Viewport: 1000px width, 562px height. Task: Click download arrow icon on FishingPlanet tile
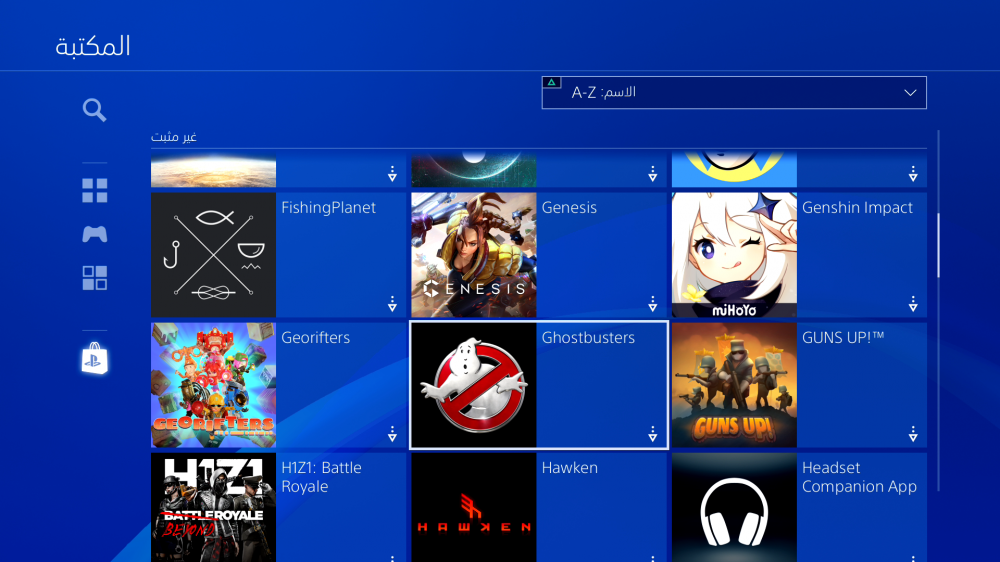click(x=392, y=304)
